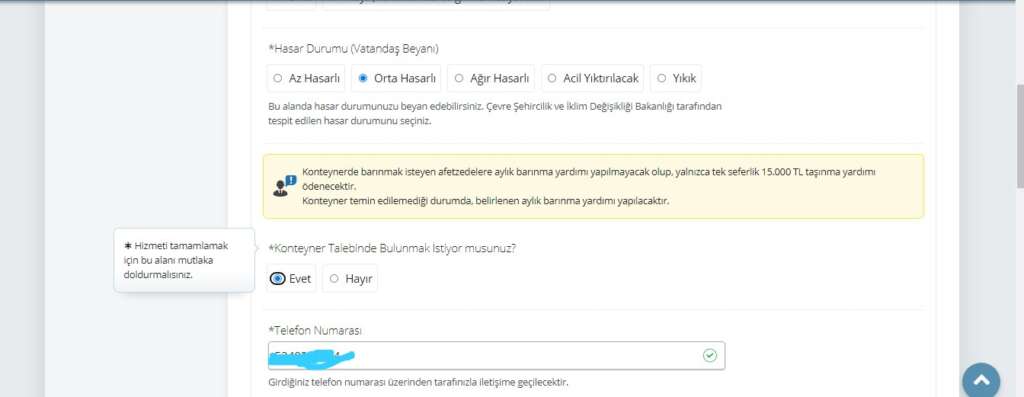Select Evet for container request
Image resolution: width=1024 pixels, height=397 pixels.
[291, 279]
